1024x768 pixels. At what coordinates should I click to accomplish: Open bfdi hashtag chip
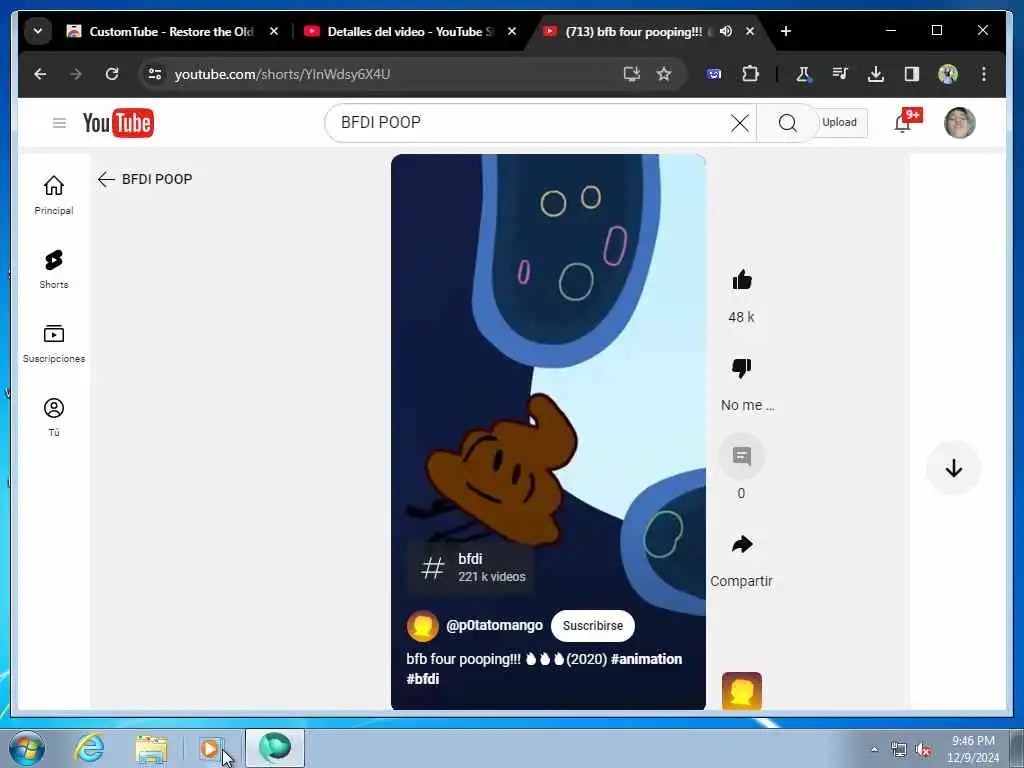472,568
